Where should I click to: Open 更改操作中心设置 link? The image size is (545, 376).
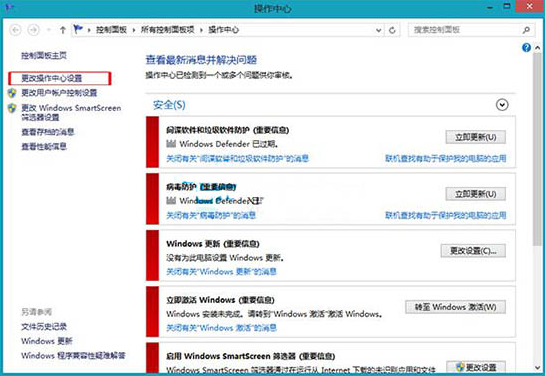pos(52,79)
